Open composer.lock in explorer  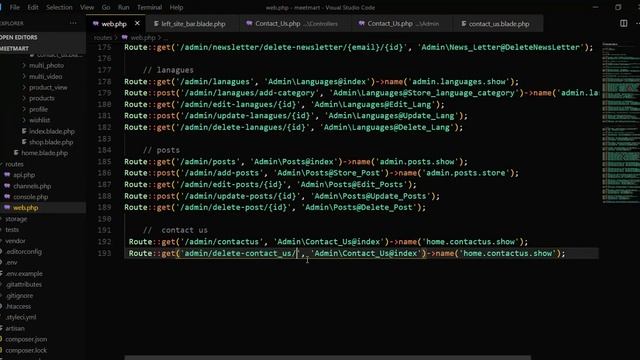coord(26,350)
